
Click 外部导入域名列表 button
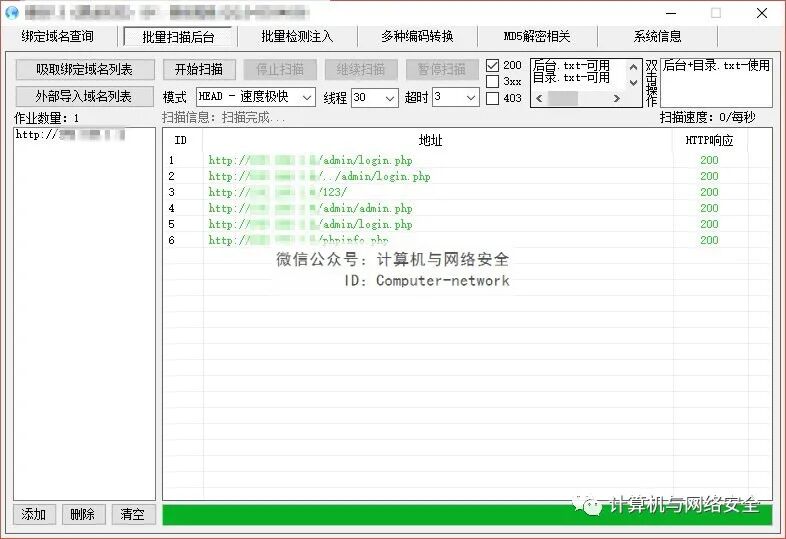pos(85,96)
